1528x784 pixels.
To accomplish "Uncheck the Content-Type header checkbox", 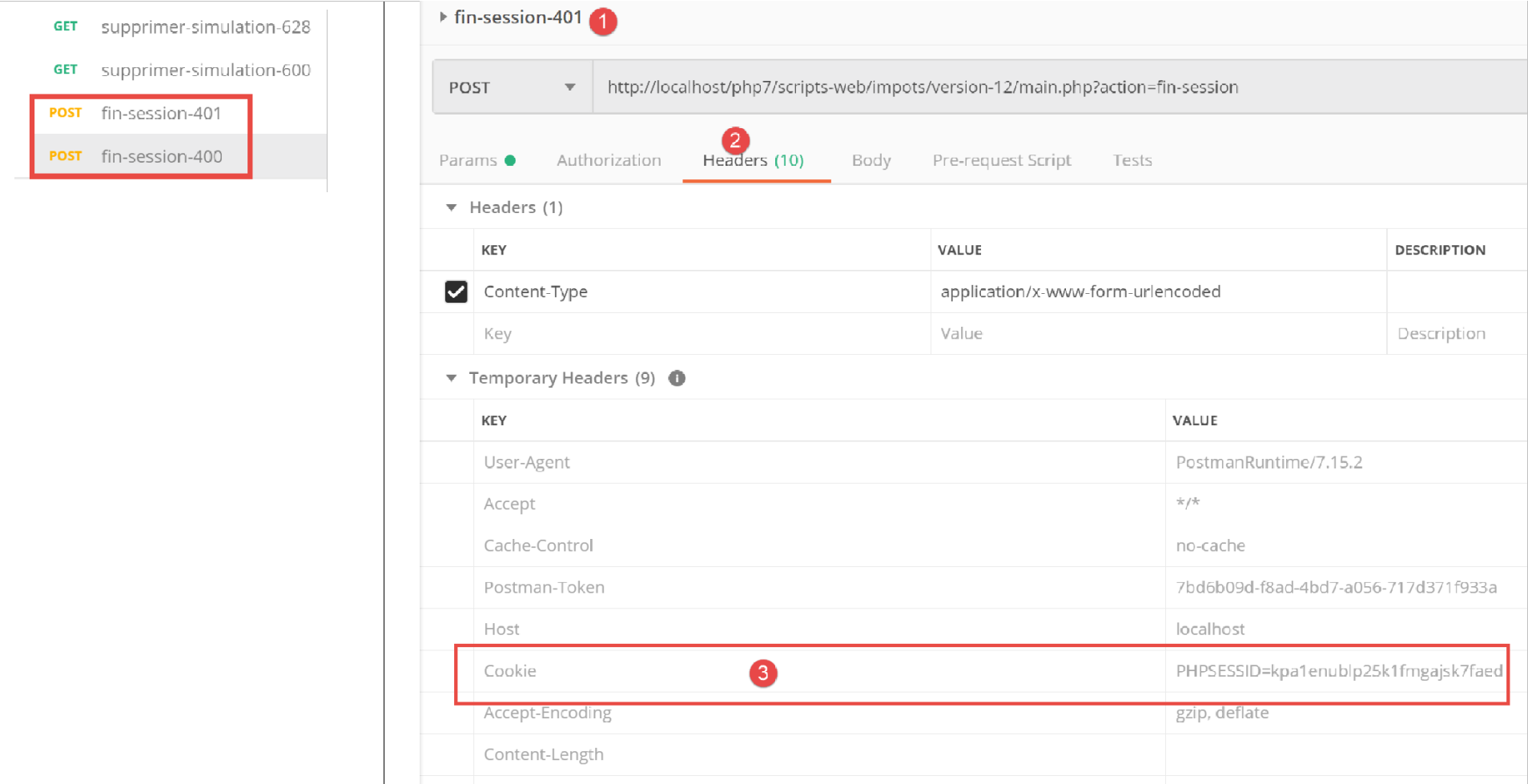I will [456, 291].
